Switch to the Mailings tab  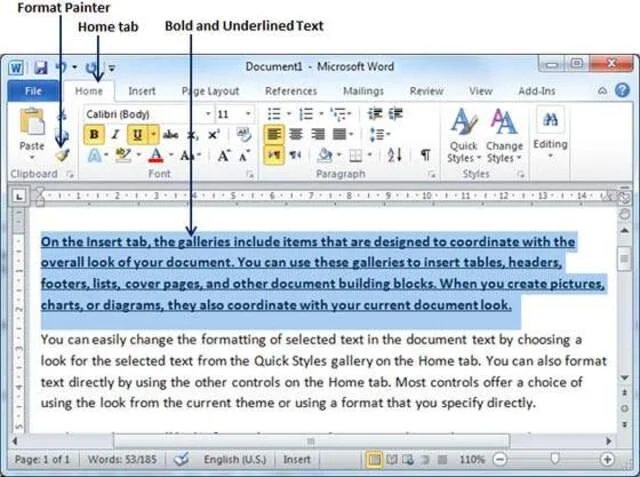click(x=363, y=91)
